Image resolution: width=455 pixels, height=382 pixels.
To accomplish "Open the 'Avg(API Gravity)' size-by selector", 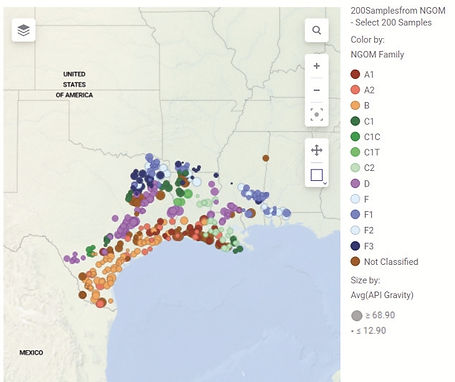I will point(382,295).
